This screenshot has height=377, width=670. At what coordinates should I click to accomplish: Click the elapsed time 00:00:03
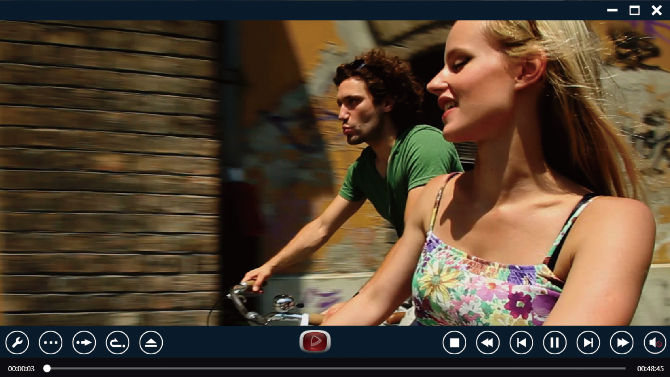click(x=21, y=368)
